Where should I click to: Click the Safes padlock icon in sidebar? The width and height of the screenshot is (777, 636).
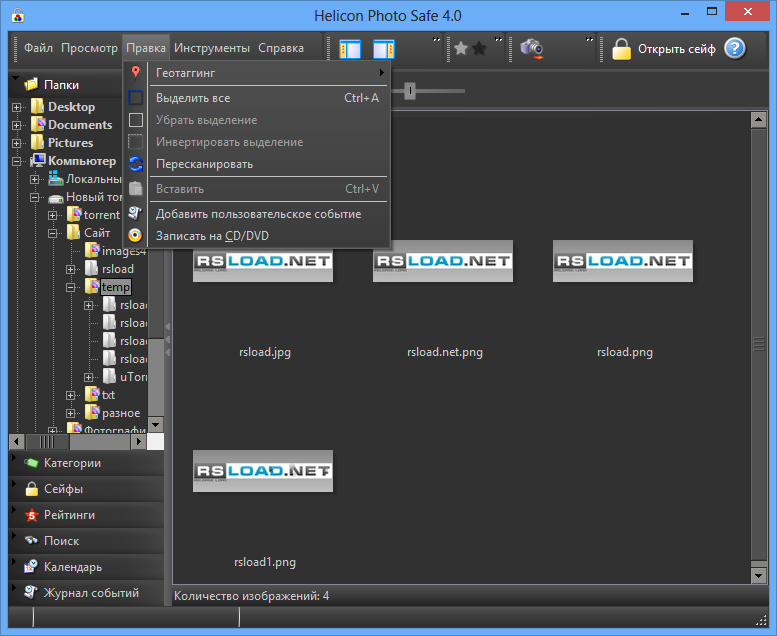[x=31, y=489]
